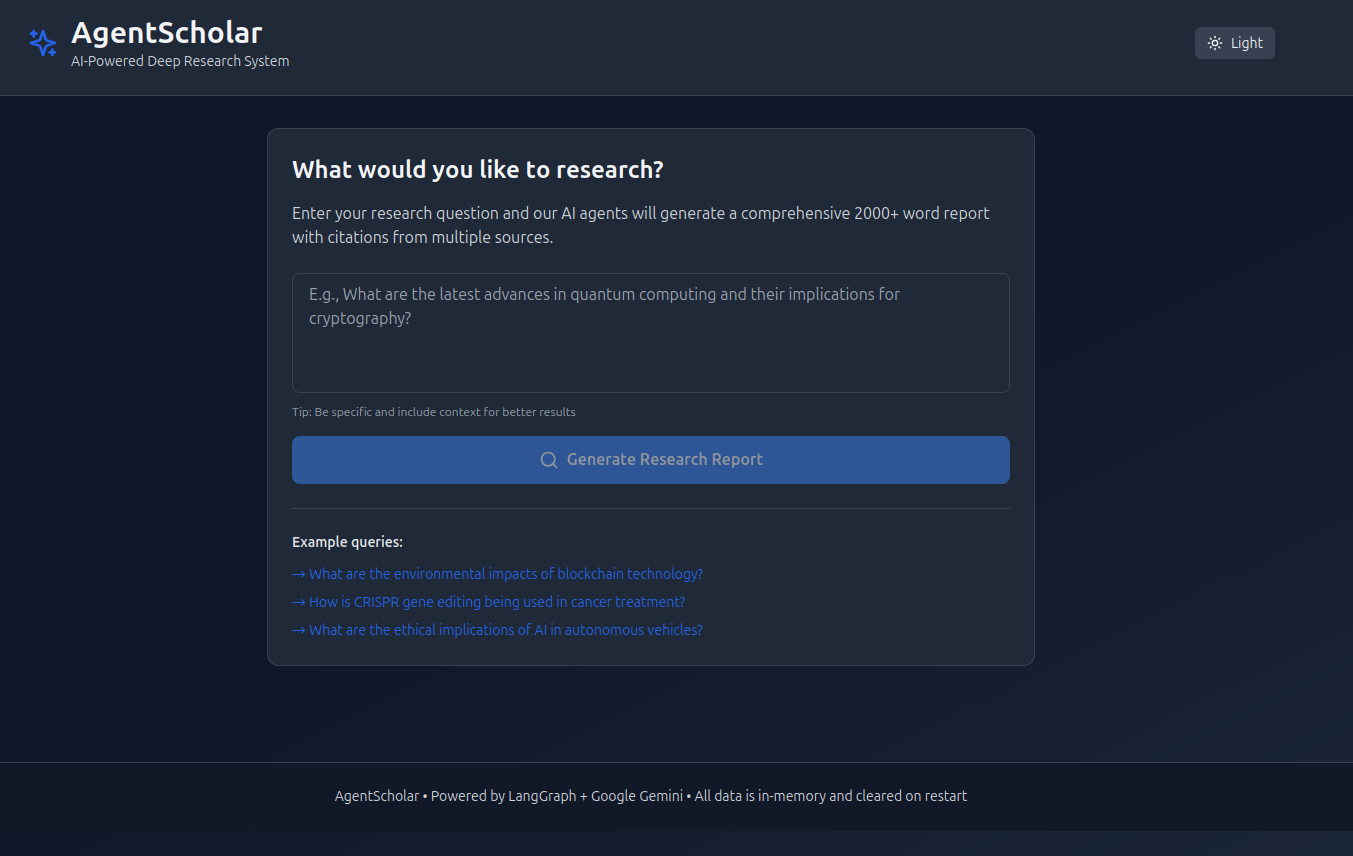Pick the AI ethics autonomous vehicles query
Viewport: 1353px width, 856px height.
[x=505, y=630]
